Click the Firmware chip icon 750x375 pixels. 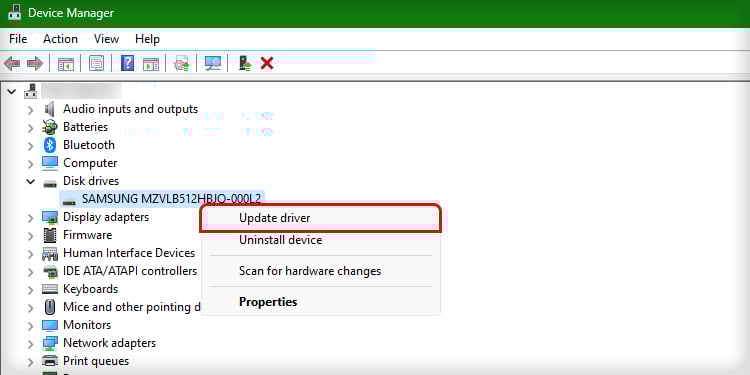click(50, 235)
